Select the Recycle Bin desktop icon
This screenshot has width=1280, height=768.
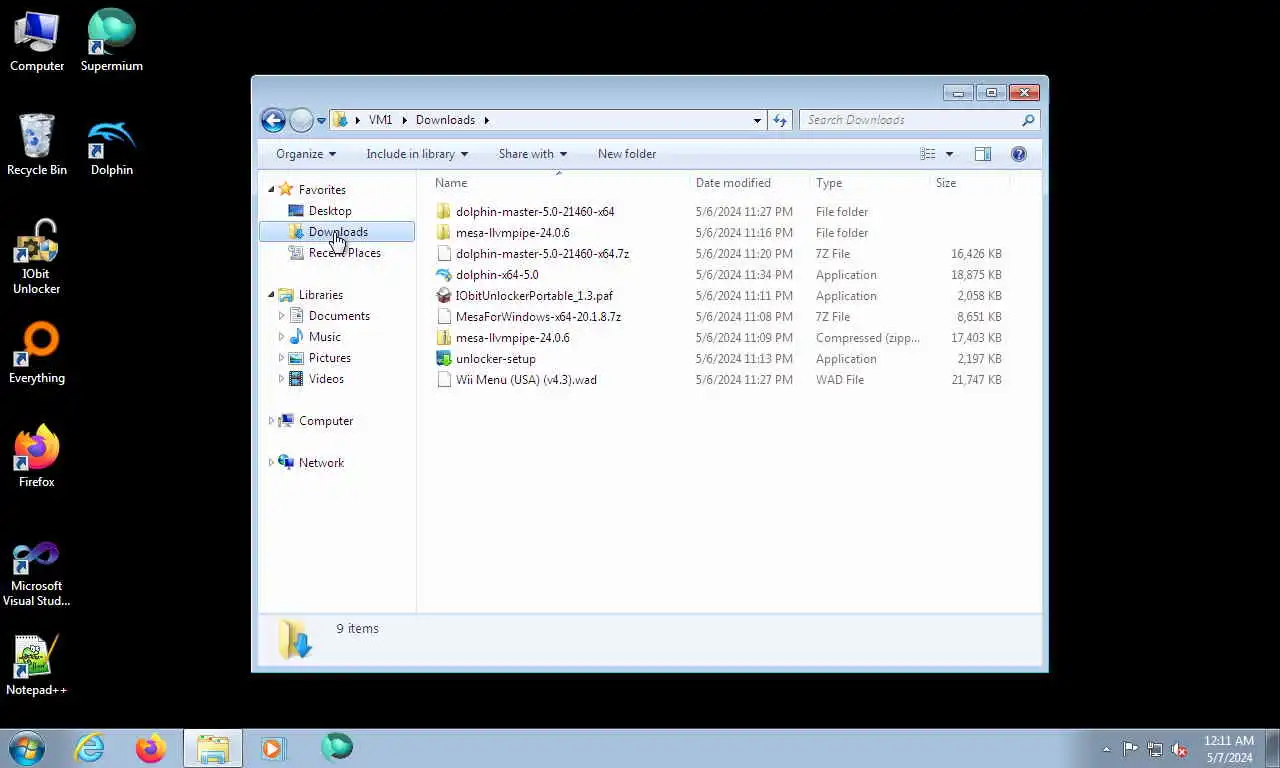pos(37,145)
